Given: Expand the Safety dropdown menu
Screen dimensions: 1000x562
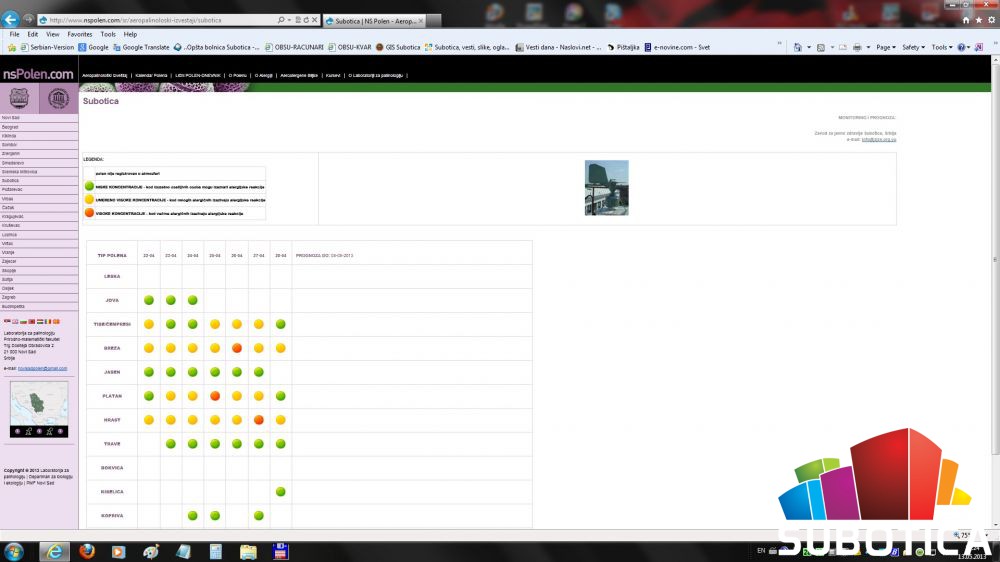Looking at the screenshot, I should pos(914,47).
